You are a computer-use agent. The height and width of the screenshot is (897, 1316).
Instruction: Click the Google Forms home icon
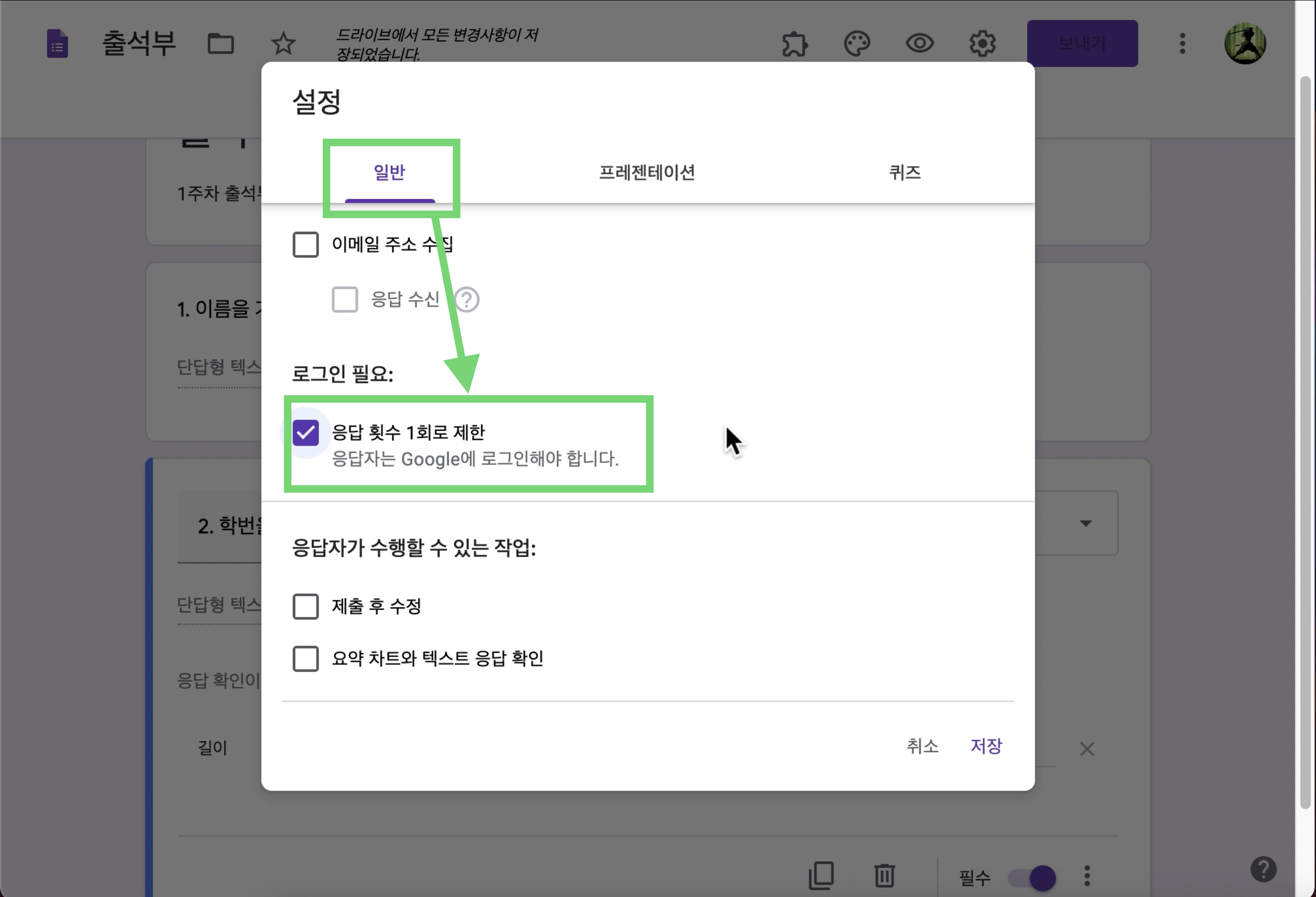(57, 44)
